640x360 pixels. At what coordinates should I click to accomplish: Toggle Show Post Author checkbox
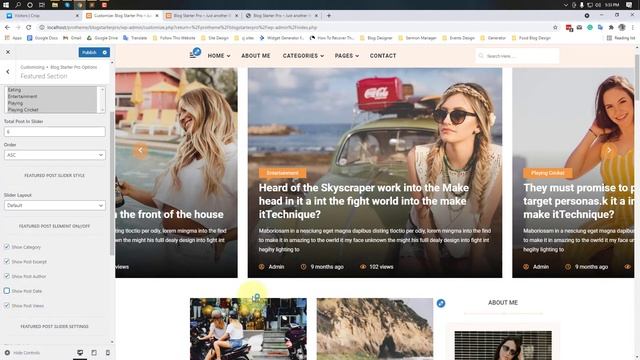tap(7, 276)
